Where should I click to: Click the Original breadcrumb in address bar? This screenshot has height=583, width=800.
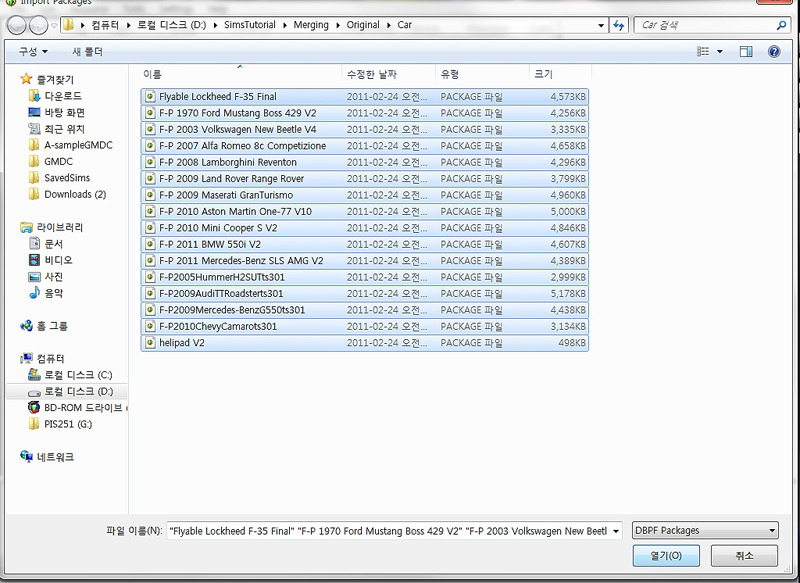click(x=363, y=25)
